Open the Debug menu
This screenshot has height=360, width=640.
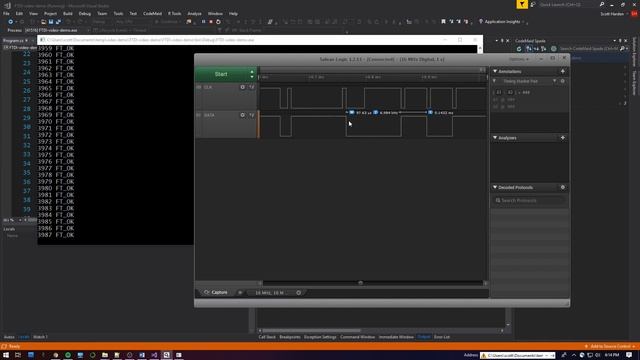click(84, 14)
